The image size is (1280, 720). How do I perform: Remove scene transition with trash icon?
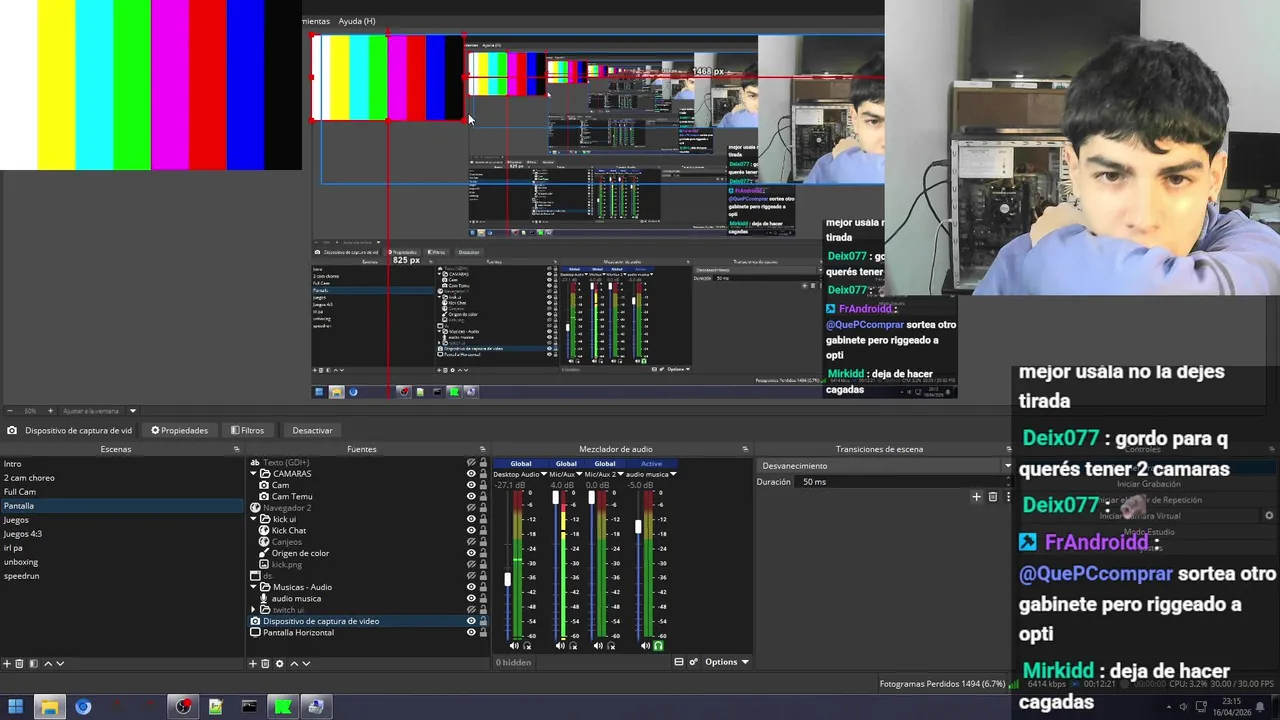click(x=993, y=496)
